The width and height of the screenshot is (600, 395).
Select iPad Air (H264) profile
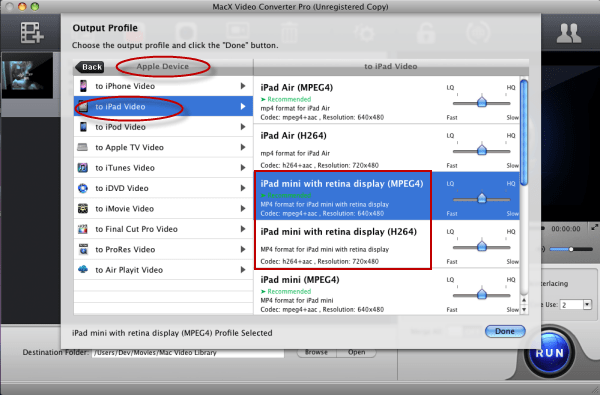[386, 148]
